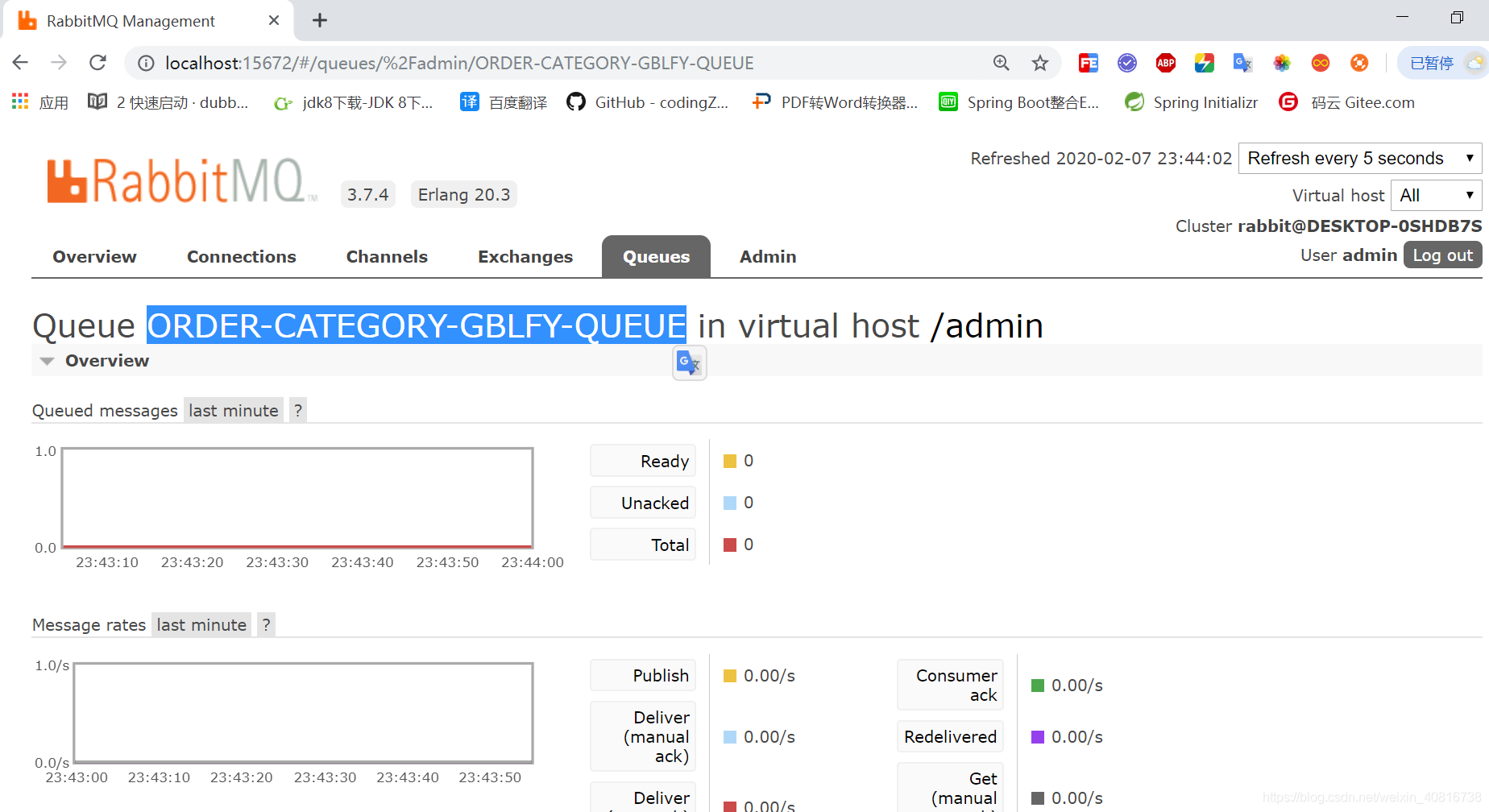The height and width of the screenshot is (812, 1489).
Task: Change Message rates last minute range
Action: 201,625
